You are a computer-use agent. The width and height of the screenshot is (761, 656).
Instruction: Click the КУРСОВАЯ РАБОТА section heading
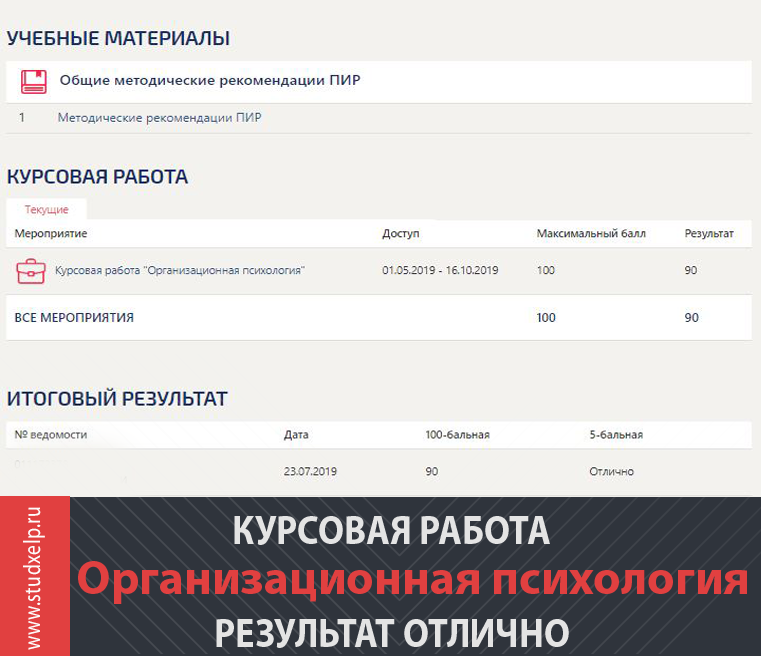[x=97, y=177]
